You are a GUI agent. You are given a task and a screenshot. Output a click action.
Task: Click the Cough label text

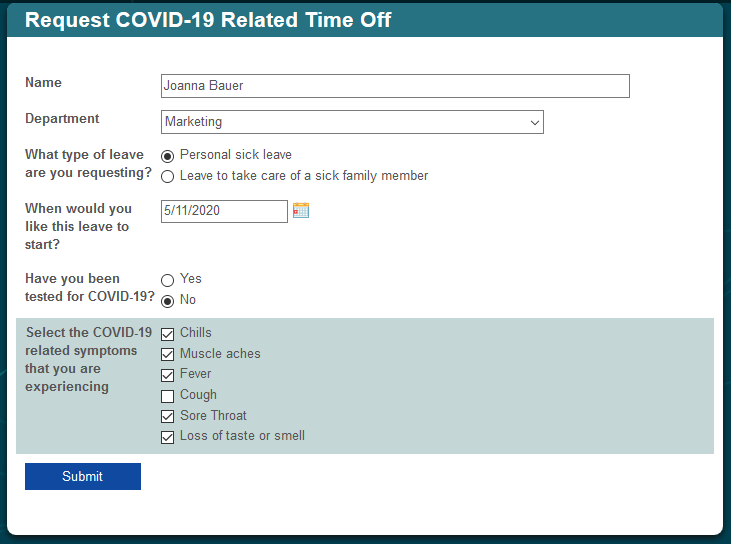coord(198,395)
